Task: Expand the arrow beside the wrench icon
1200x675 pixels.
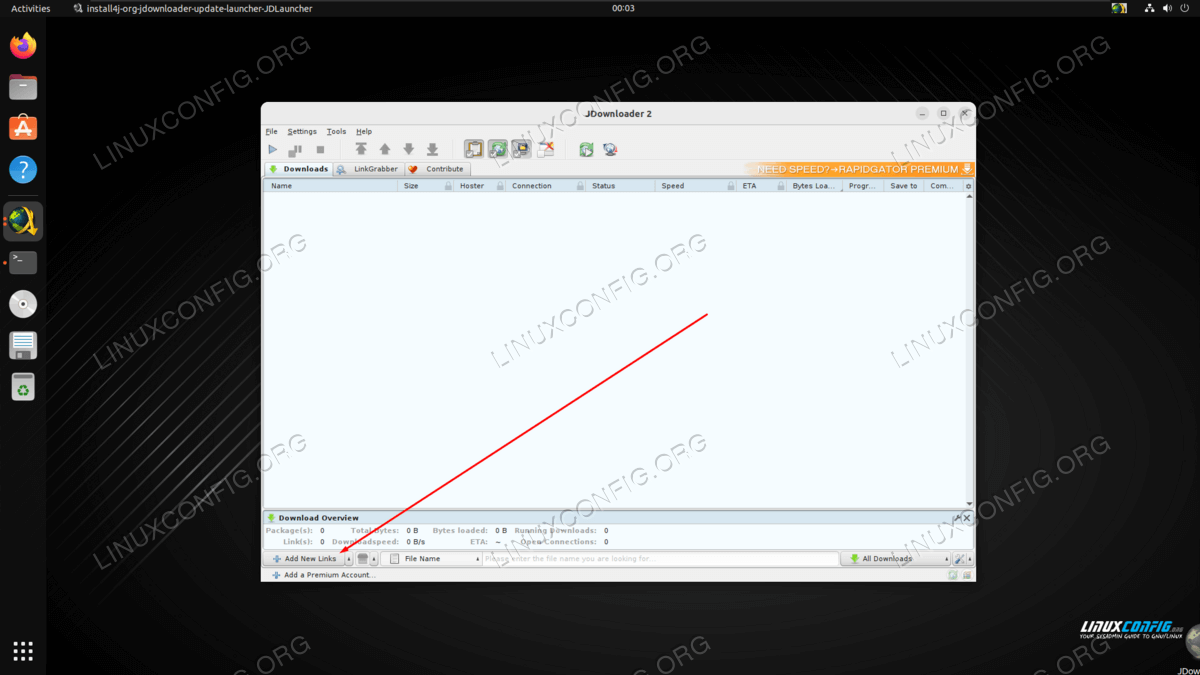Action: click(x=969, y=559)
